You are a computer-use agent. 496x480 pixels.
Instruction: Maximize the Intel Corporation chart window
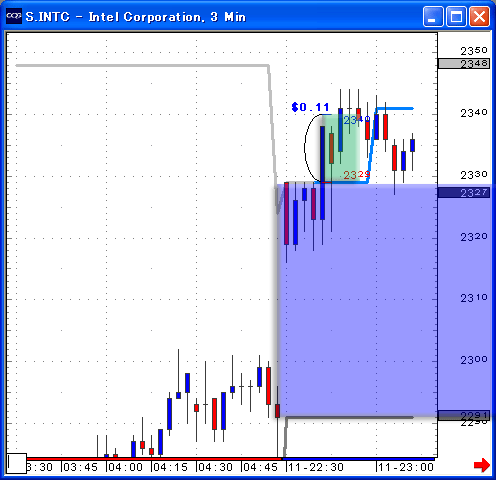456,16
